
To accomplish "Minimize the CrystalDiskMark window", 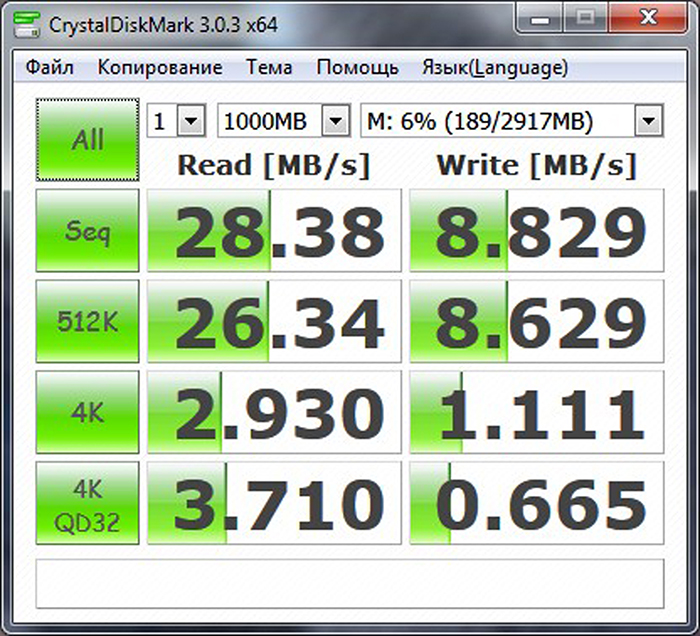I will coord(540,19).
